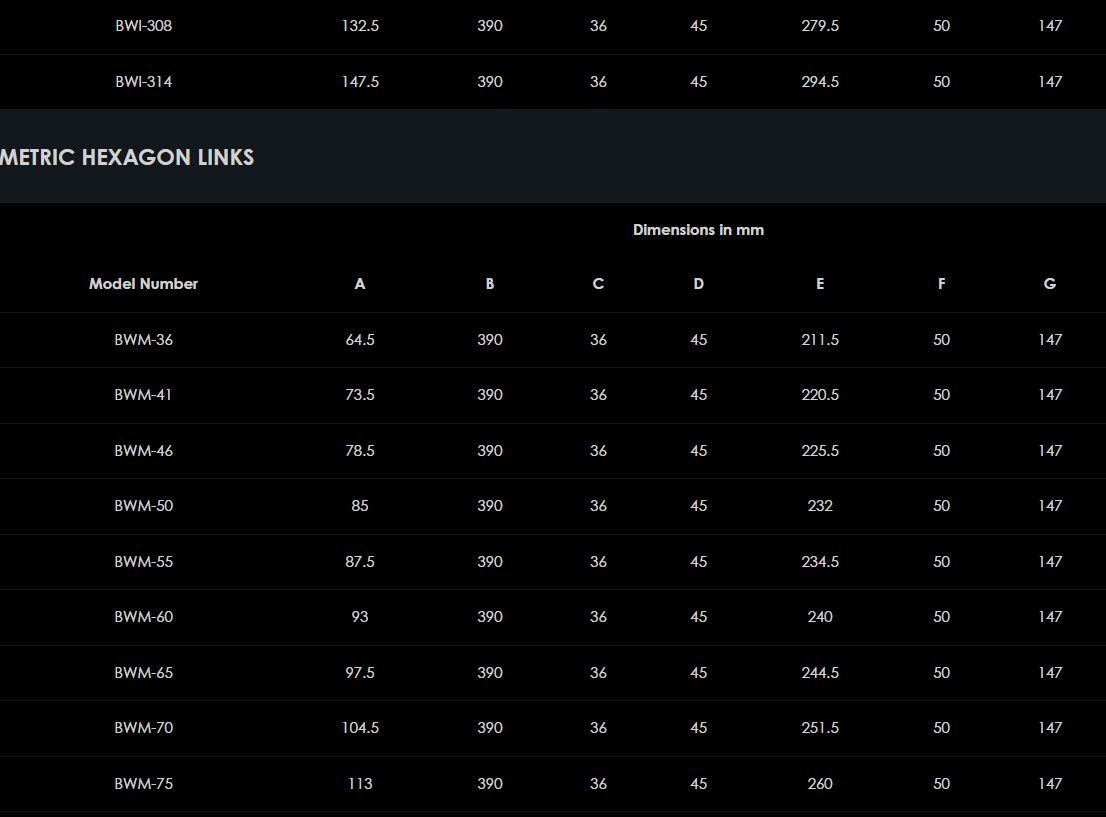Image resolution: width=1106 pixels, height=817 pixels.
Task: Select the 294.5 value in BWI-314 row
Action: [x=820, y=82]
